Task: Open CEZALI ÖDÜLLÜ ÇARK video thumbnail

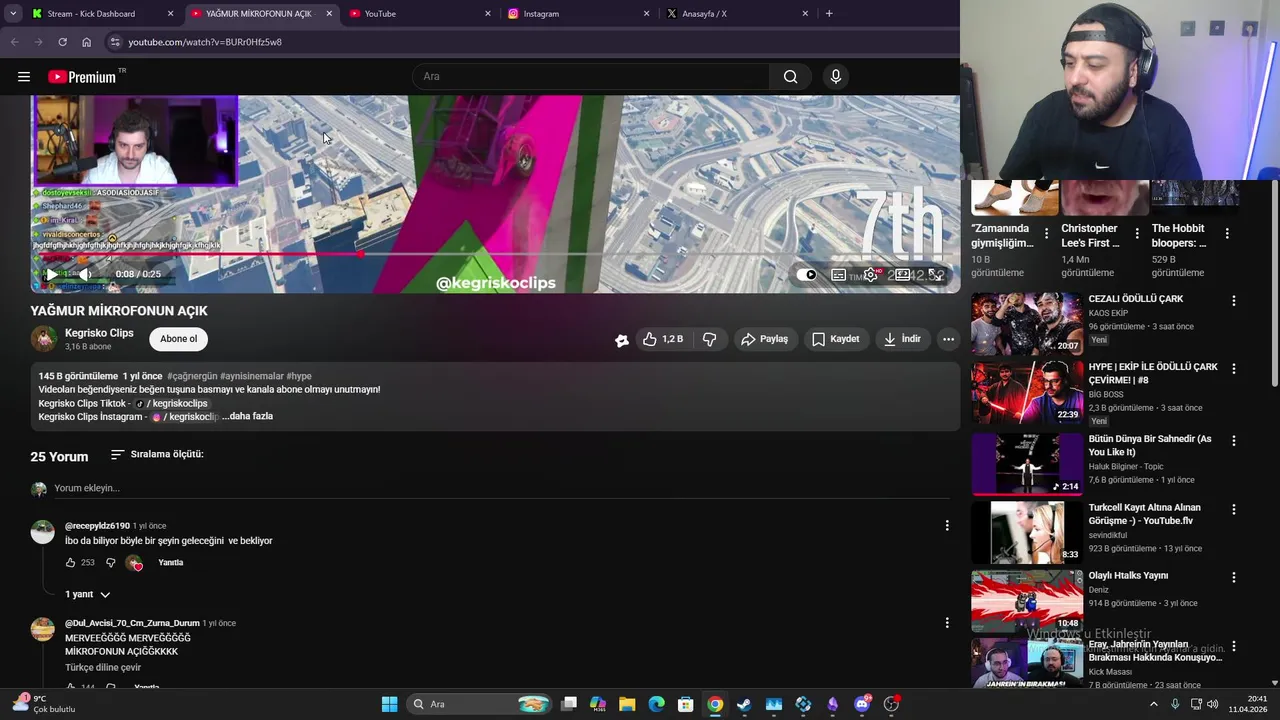Action: tap(1027, 324)
